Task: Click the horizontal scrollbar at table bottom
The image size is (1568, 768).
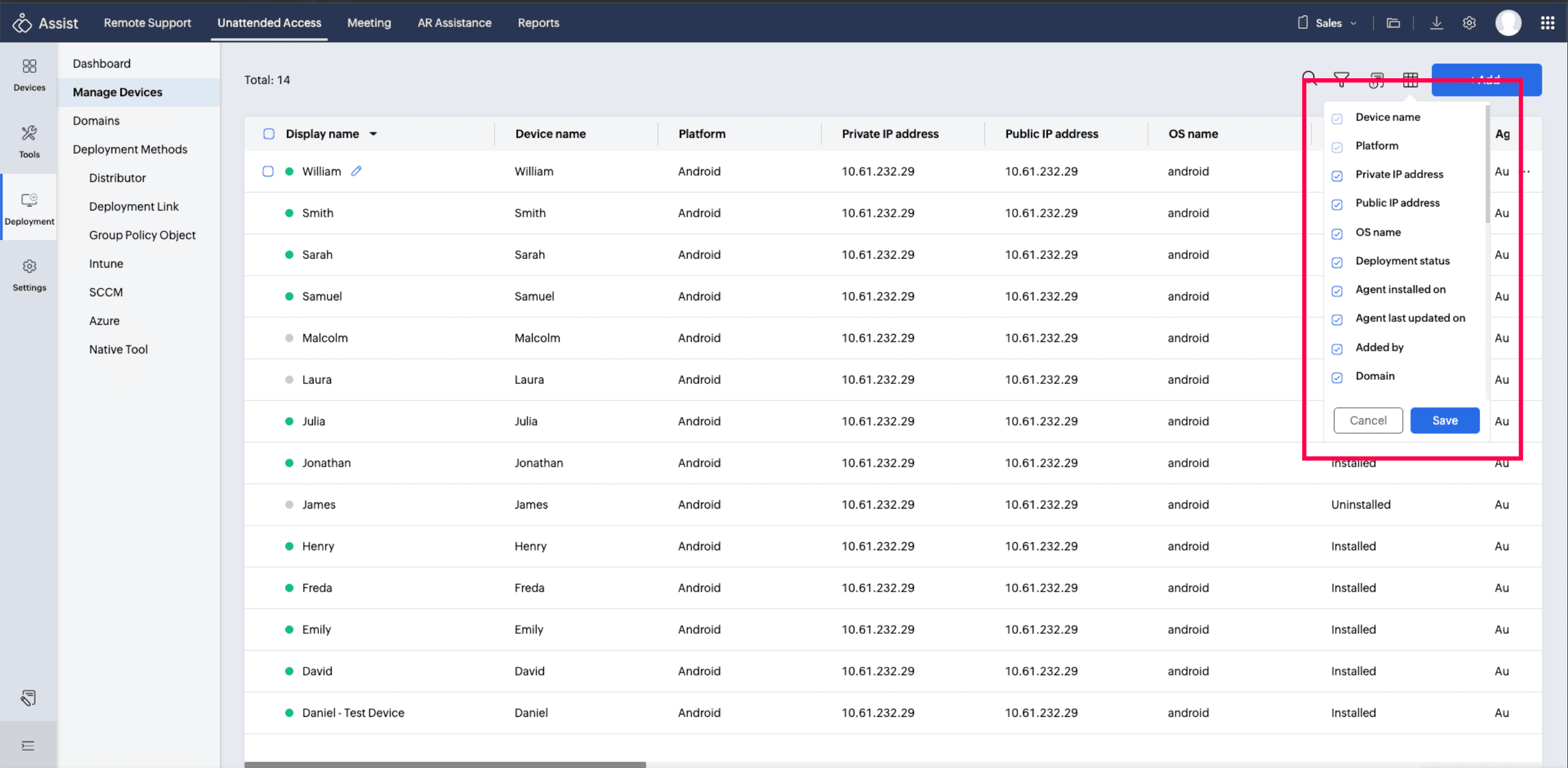Action: coord(445,764)
